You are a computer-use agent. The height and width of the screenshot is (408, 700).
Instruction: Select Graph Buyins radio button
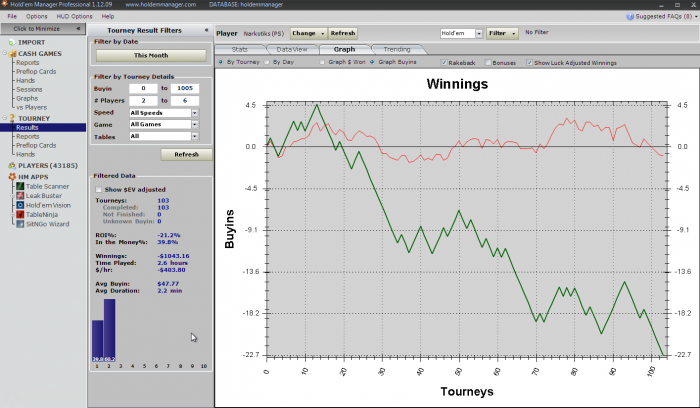pyautogui.click(x=372, y=62)
